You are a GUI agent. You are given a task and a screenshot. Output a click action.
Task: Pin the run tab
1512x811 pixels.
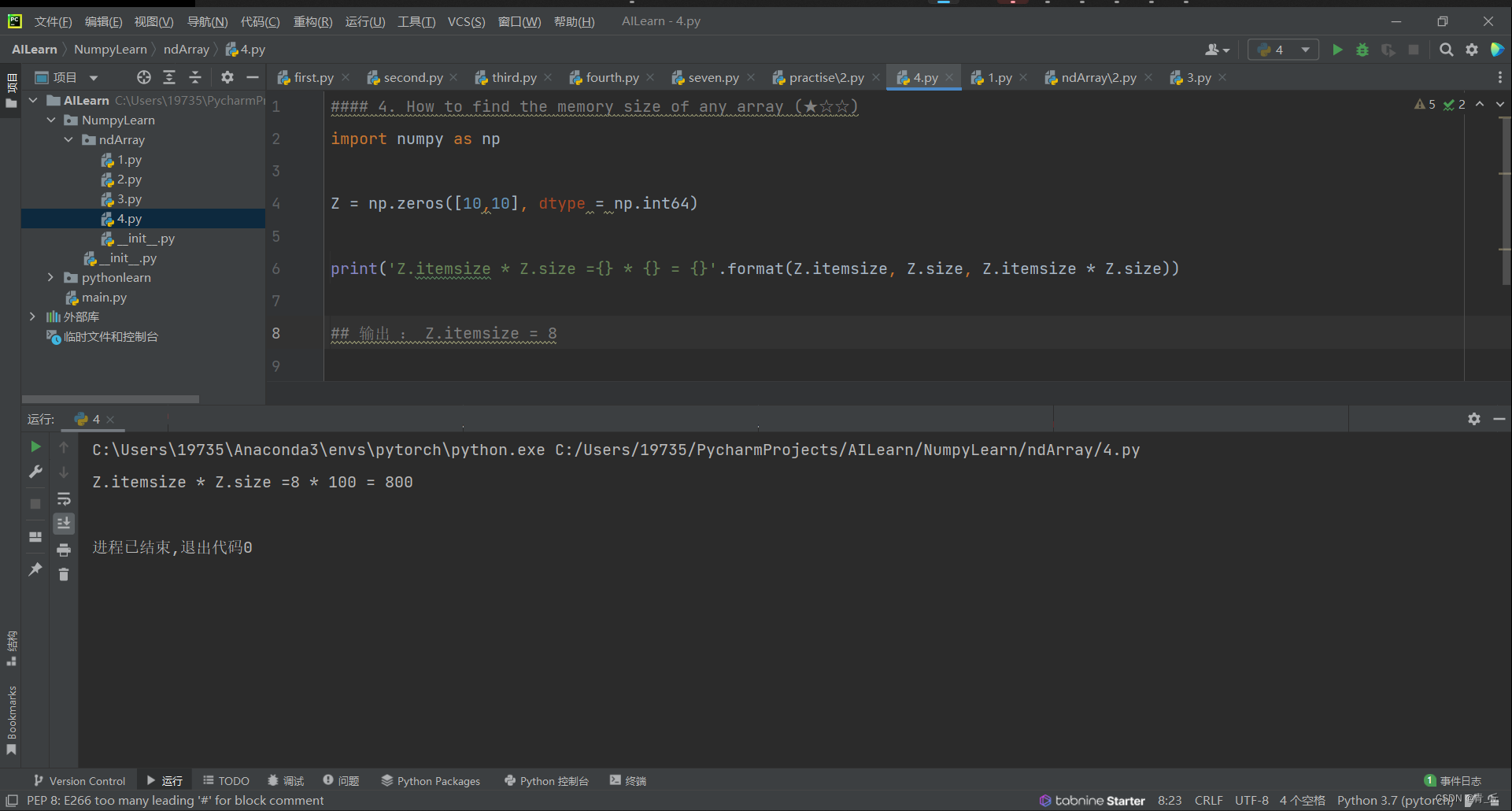click(35, 568)
